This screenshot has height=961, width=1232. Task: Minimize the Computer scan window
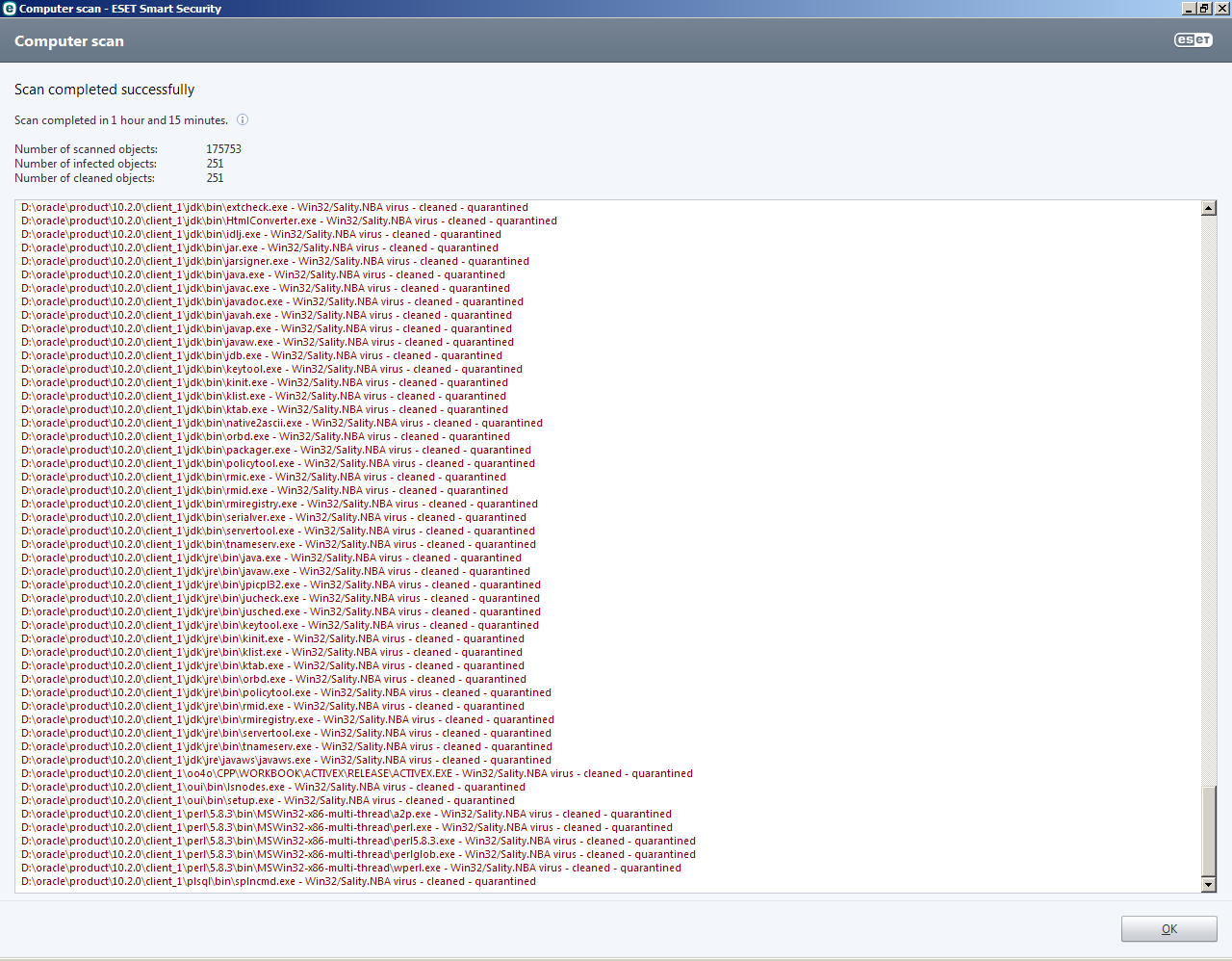click(1189, 9)
